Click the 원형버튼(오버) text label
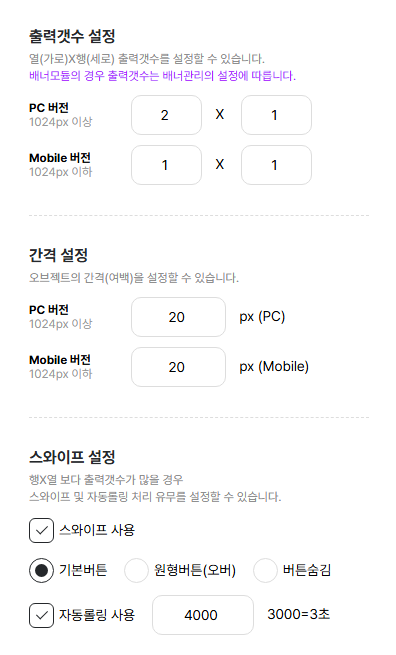This screenshot has width=396, height=655. [195, 570]
